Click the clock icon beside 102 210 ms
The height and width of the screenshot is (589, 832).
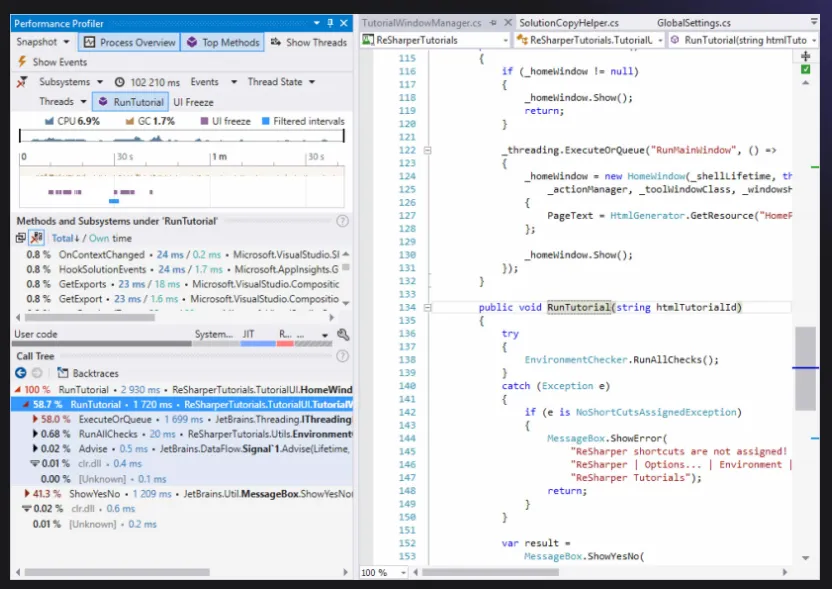[x=120, y=82]
